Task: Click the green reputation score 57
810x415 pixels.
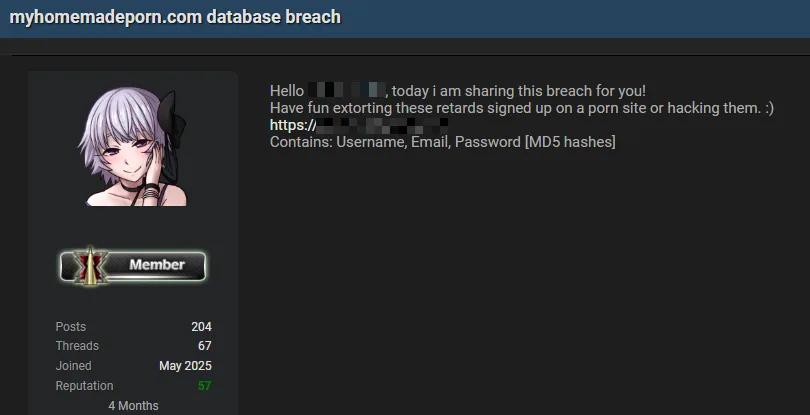Action: tap(205, 386)
